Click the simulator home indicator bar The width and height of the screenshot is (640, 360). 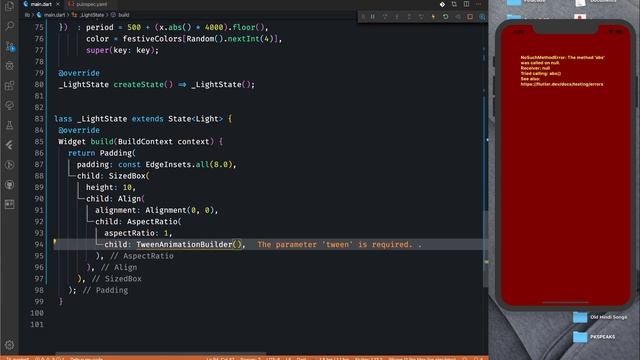tap(565, 302)
